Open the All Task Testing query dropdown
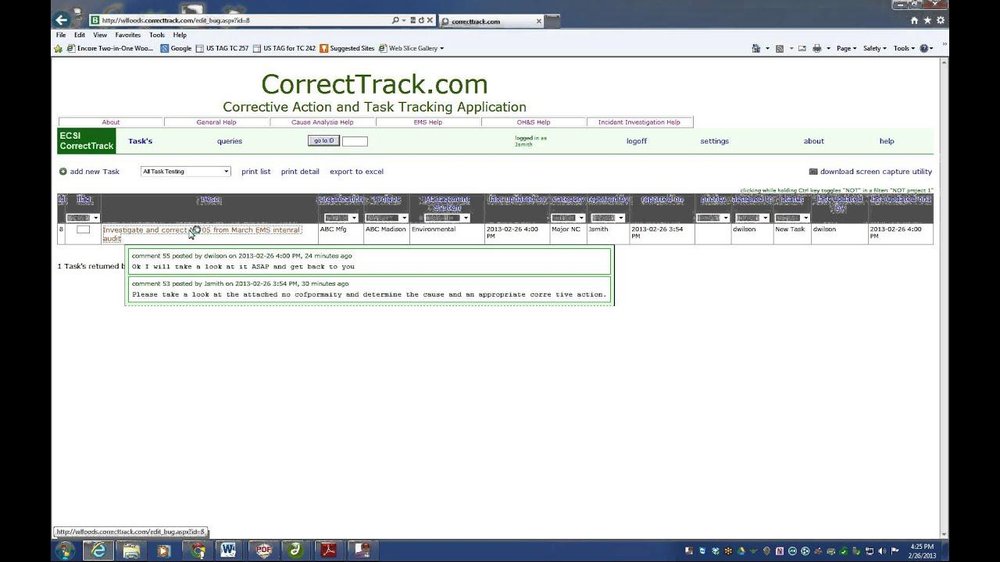The image size is (1000, 562). click(185, 172)
